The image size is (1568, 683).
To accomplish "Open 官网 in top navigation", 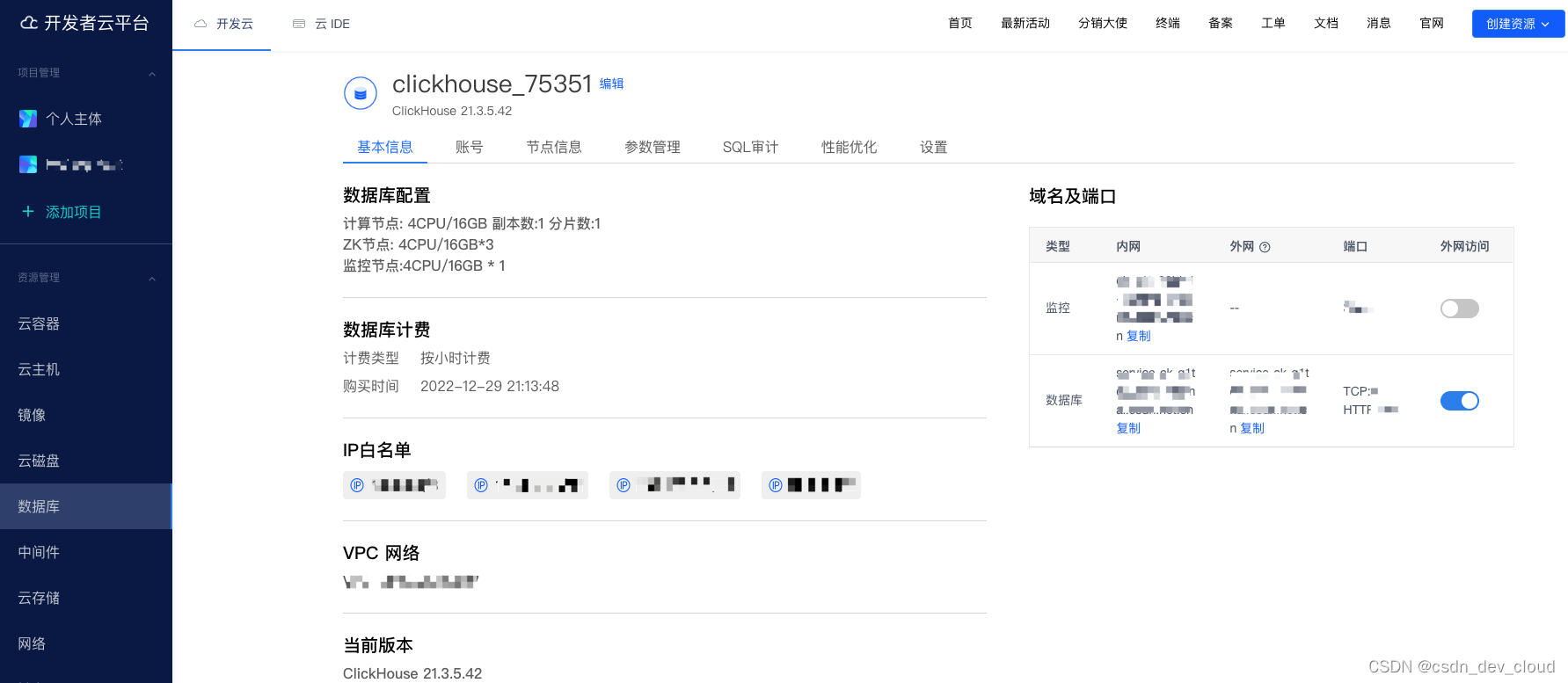I will click(x=1432, y=23).
